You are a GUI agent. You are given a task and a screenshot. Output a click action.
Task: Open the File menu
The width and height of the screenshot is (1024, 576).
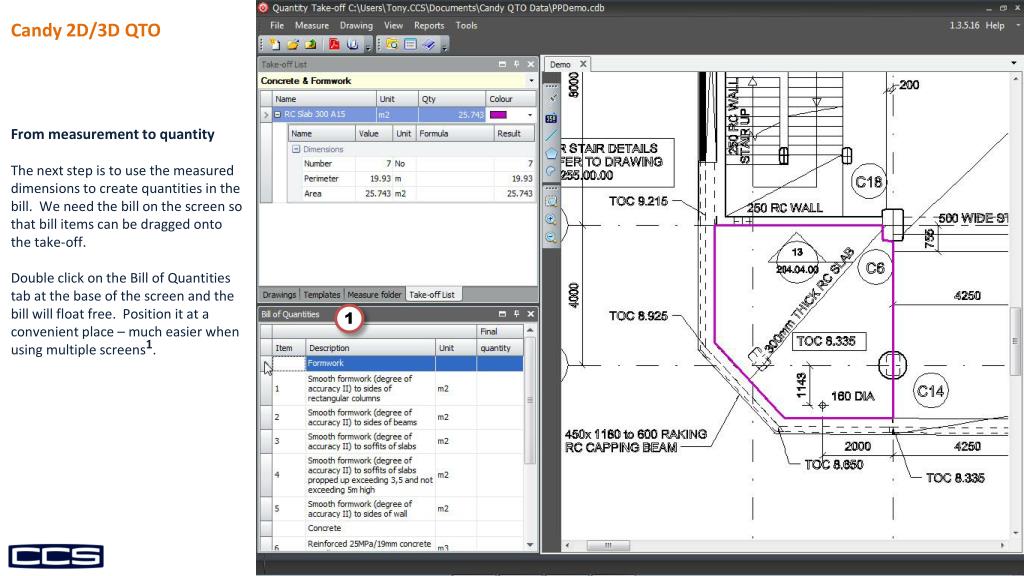tap(277, 25)
